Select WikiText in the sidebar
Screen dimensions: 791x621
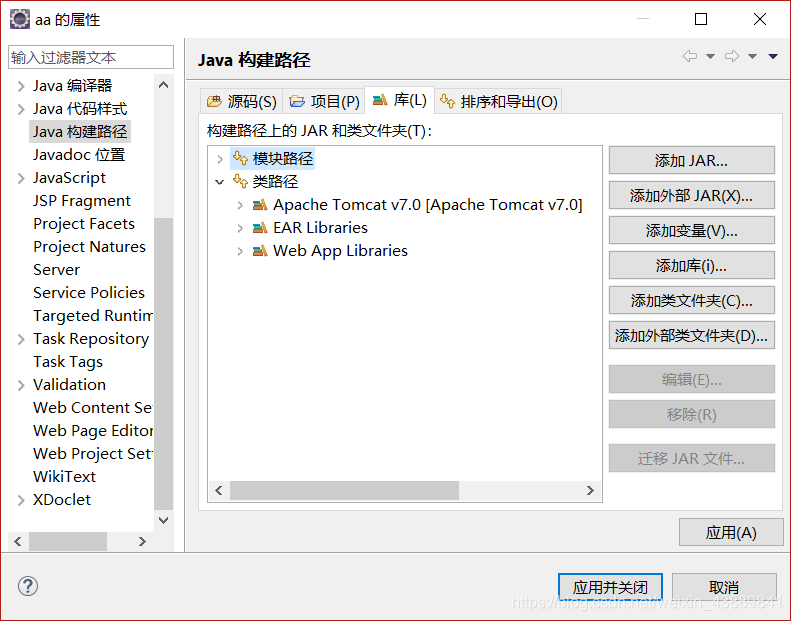[x=65, y=477]
